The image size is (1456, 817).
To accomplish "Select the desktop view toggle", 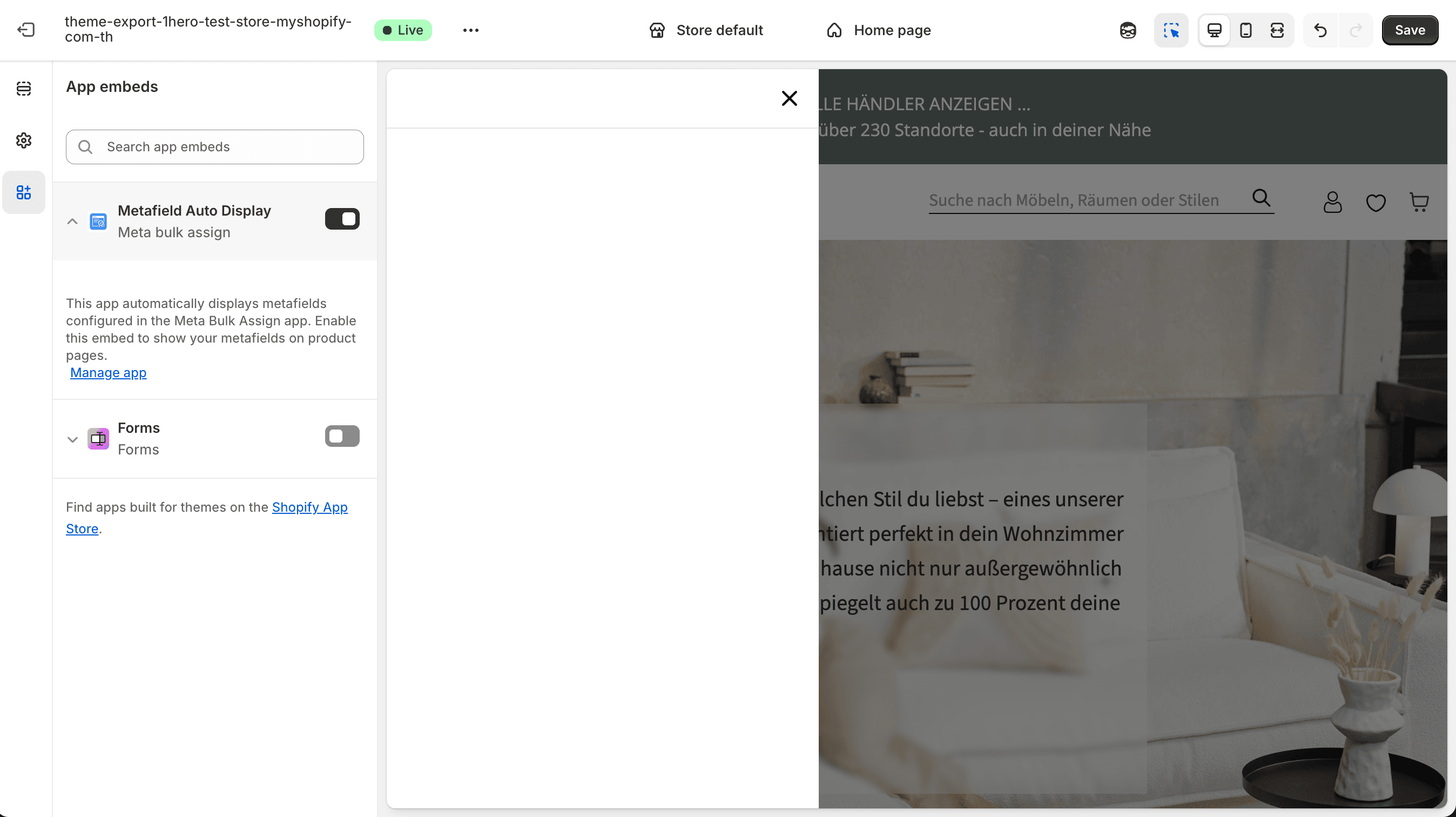I will click(1214, 30).
